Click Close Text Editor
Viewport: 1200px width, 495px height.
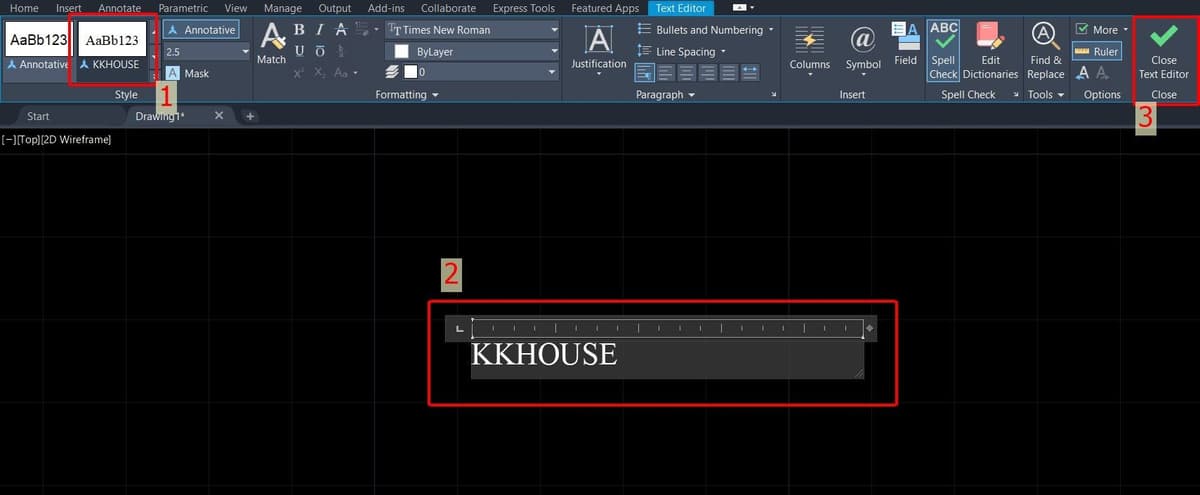point(1164,52)
